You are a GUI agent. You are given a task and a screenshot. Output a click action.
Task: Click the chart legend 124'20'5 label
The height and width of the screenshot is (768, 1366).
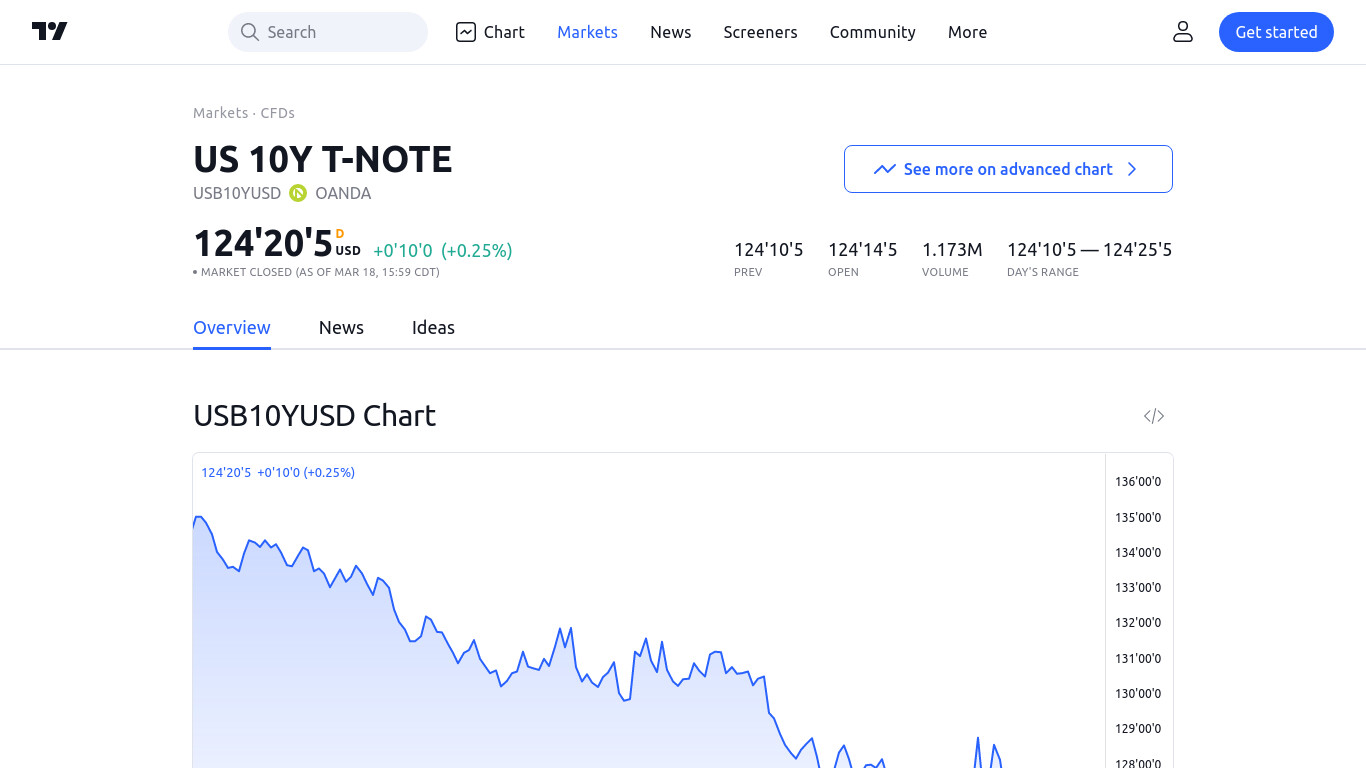coord(226,472)
